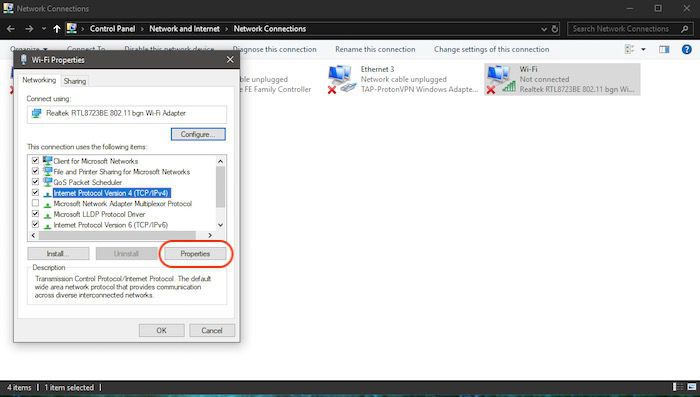Screen dimensions: 700x397
Task: Click the Configure button for the adapter
Action: (198, 134)
